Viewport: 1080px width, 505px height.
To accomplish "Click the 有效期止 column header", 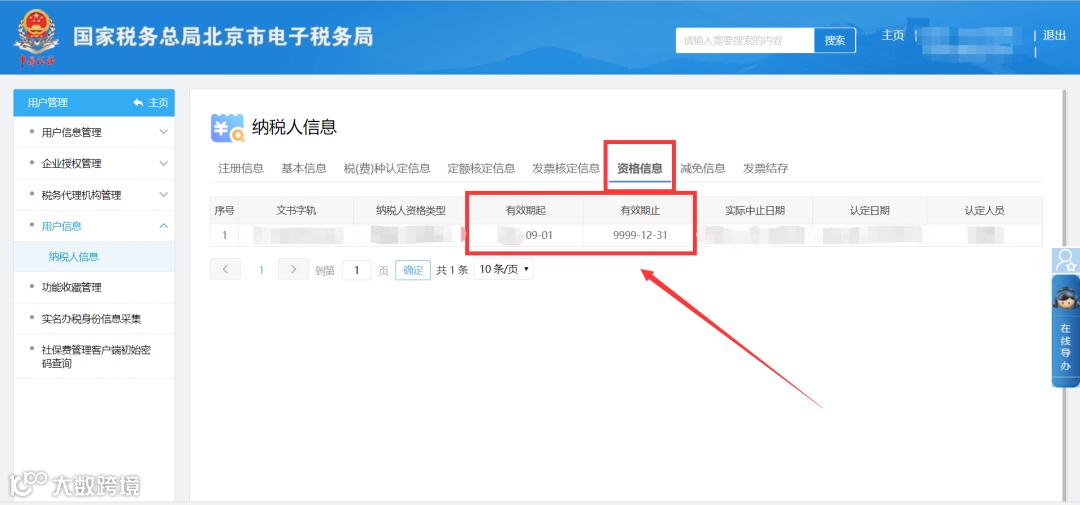I will (640, 210).
